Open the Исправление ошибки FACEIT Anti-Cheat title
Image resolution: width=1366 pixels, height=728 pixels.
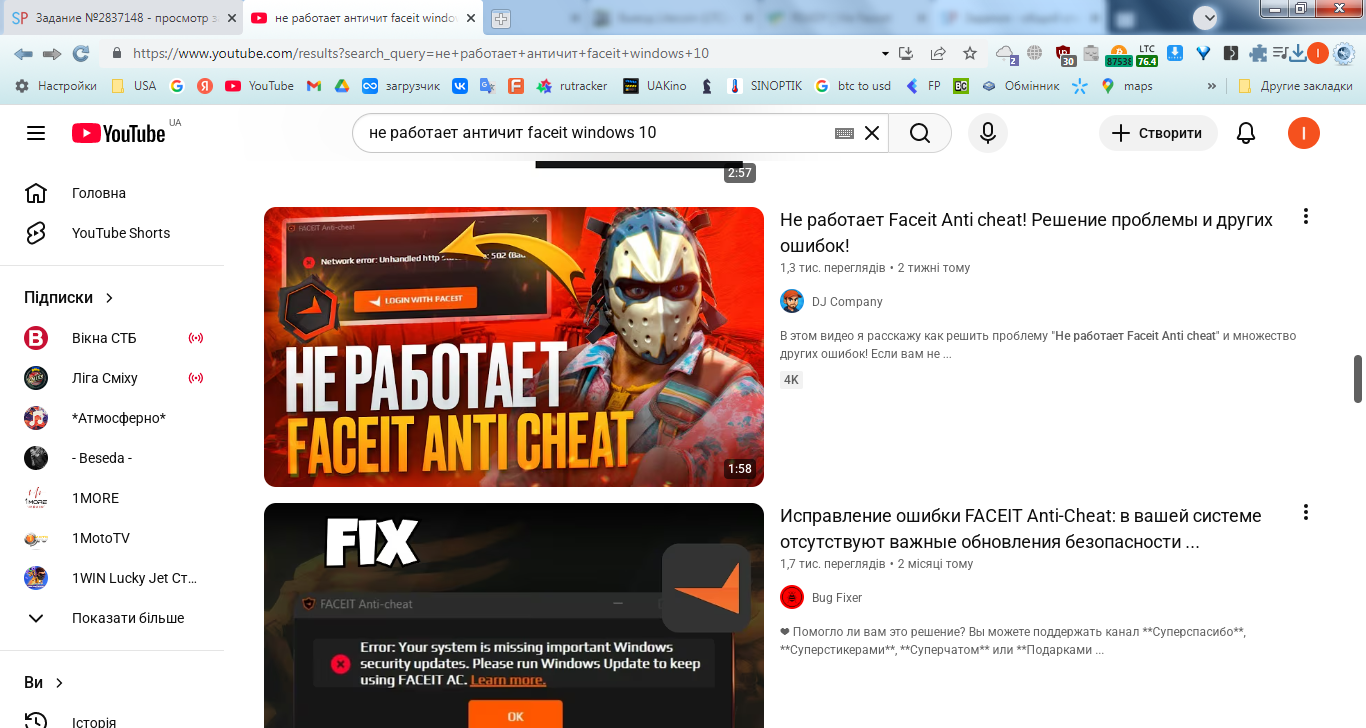1021,529
